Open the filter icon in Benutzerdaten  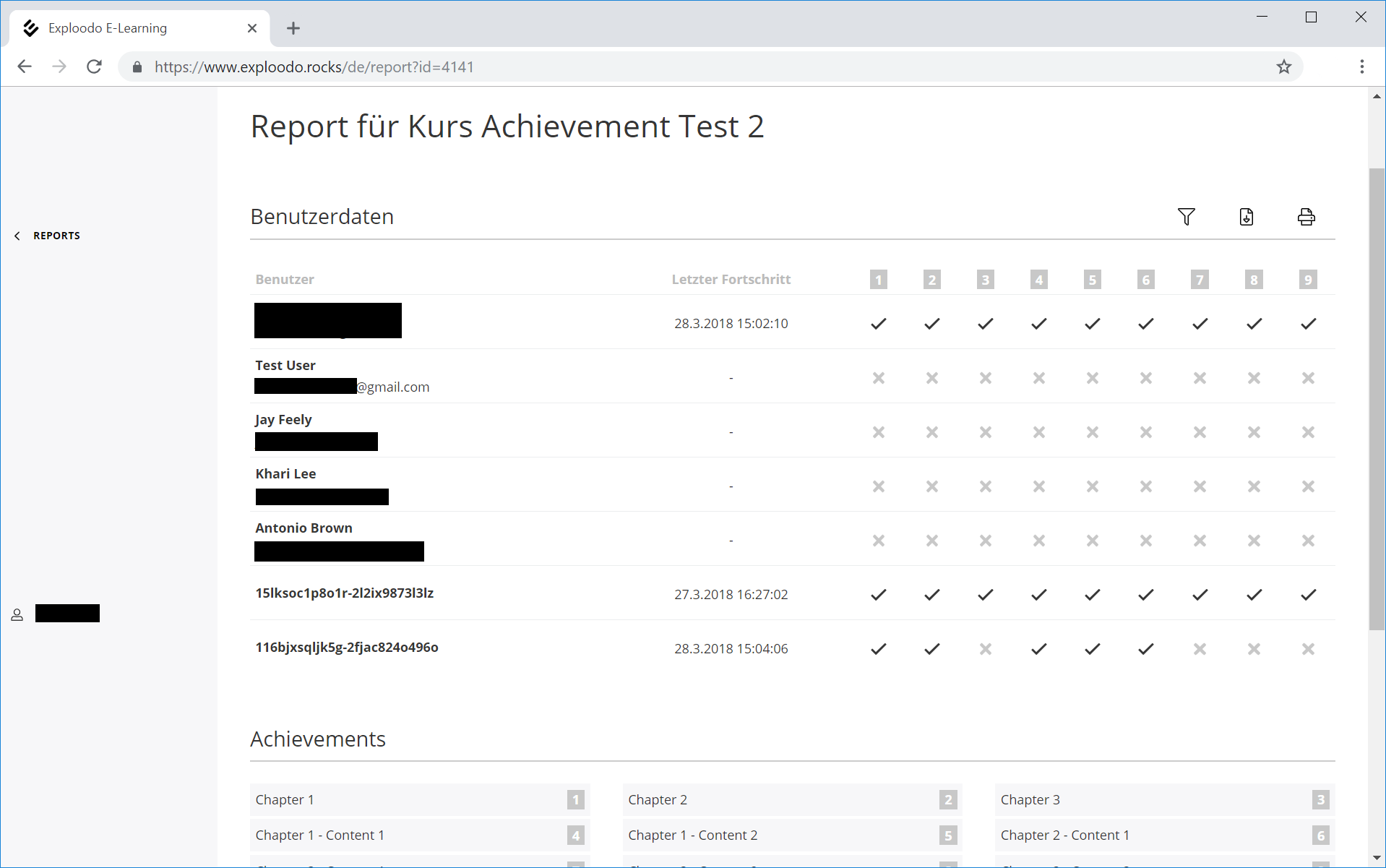[1186, 217]
